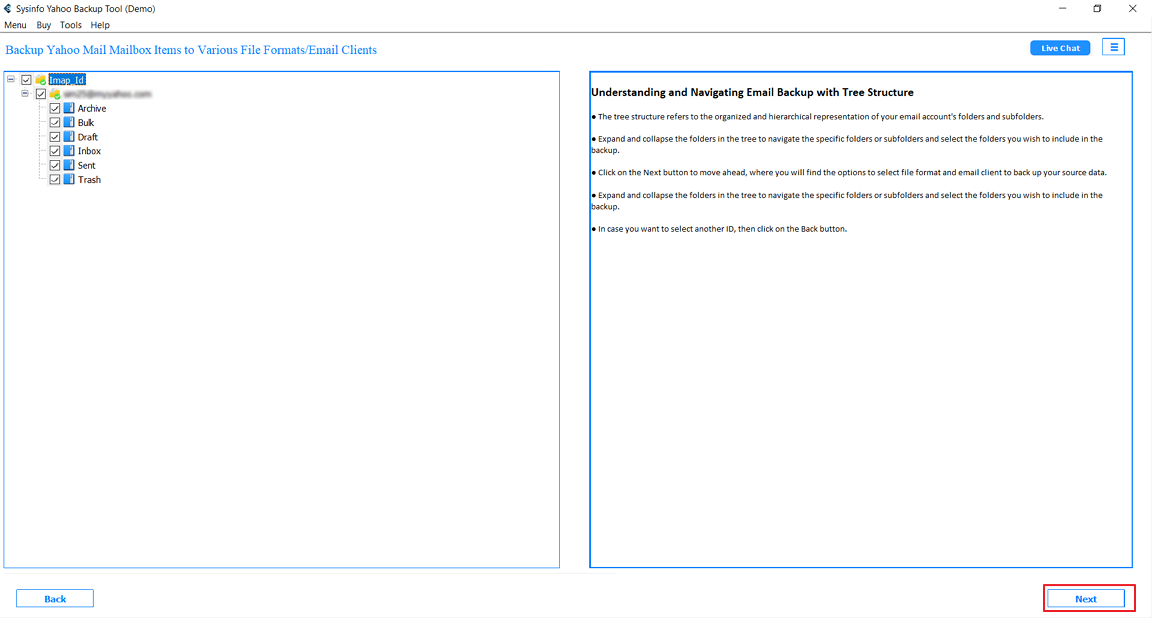Click the Imap_Id root folder icon

coord(40,79)
